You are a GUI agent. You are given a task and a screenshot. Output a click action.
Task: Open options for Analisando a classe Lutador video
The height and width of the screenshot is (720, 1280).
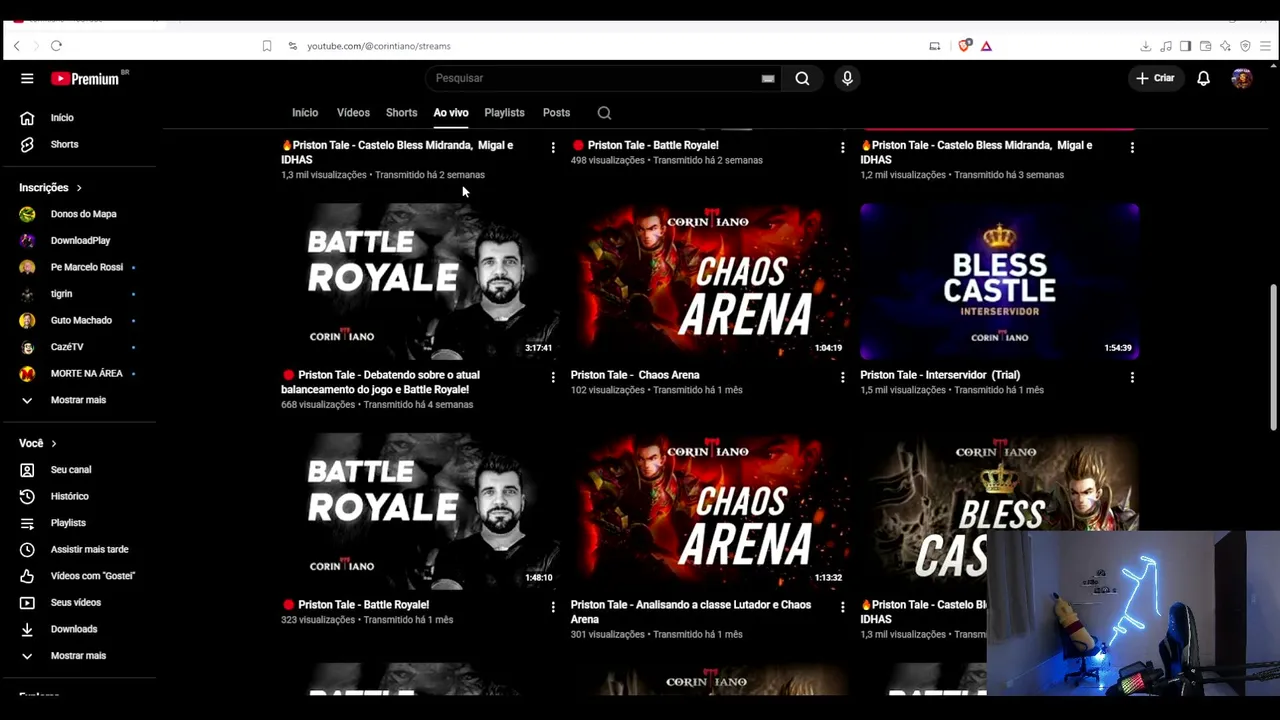pyautogui.click(x=843, y=607)
